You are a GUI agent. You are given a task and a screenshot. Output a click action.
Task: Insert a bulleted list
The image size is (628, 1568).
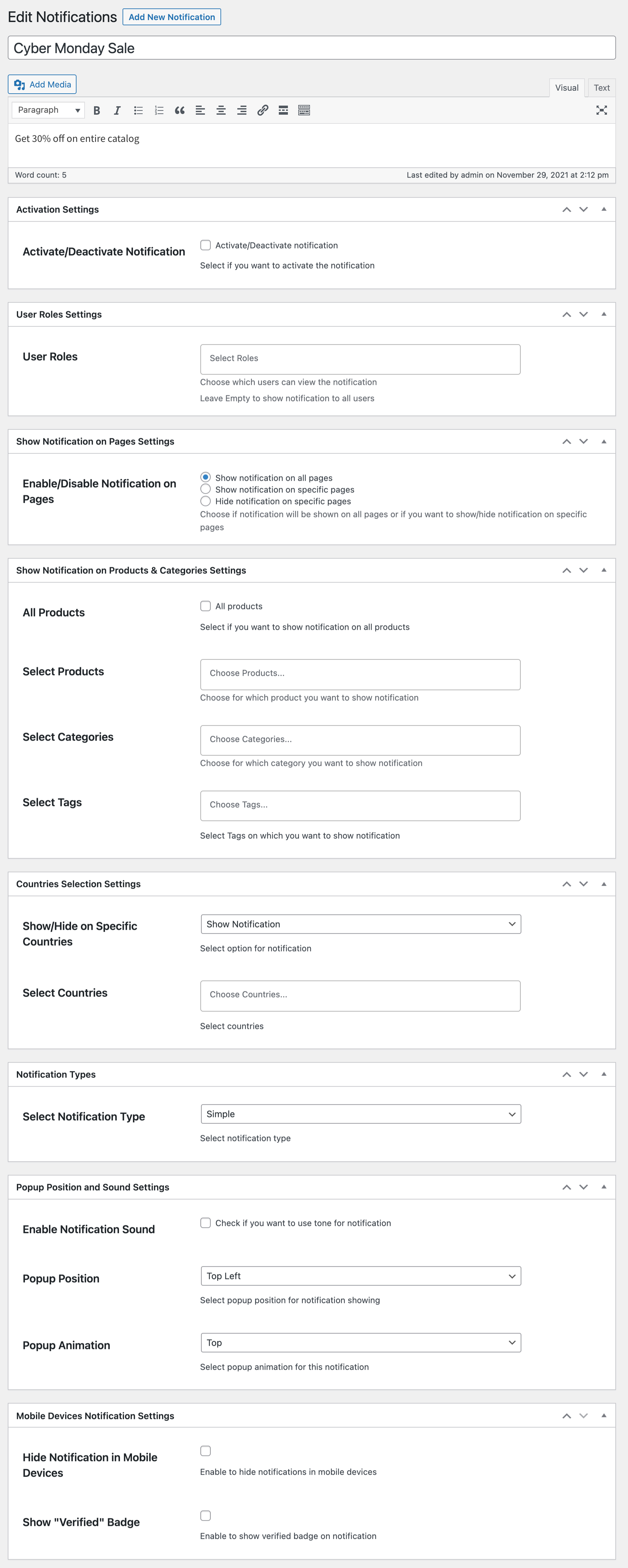138,110
